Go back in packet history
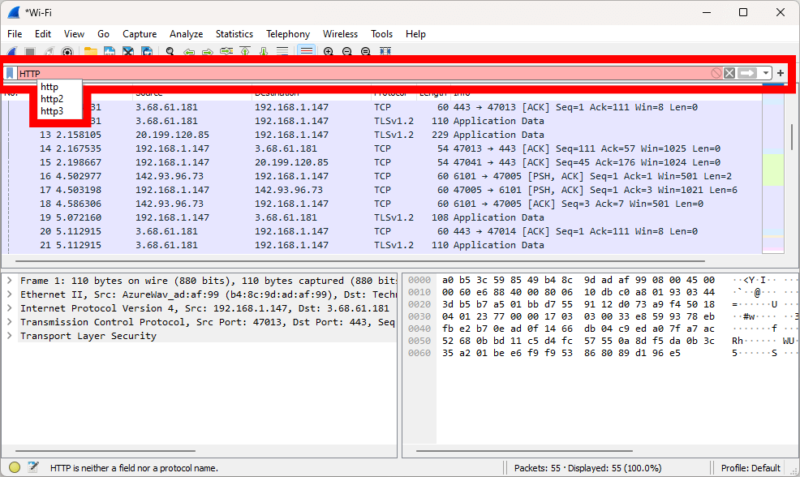The width and height of the screenshot is (800, 477). pyautogui.click(x=189, y=52)
